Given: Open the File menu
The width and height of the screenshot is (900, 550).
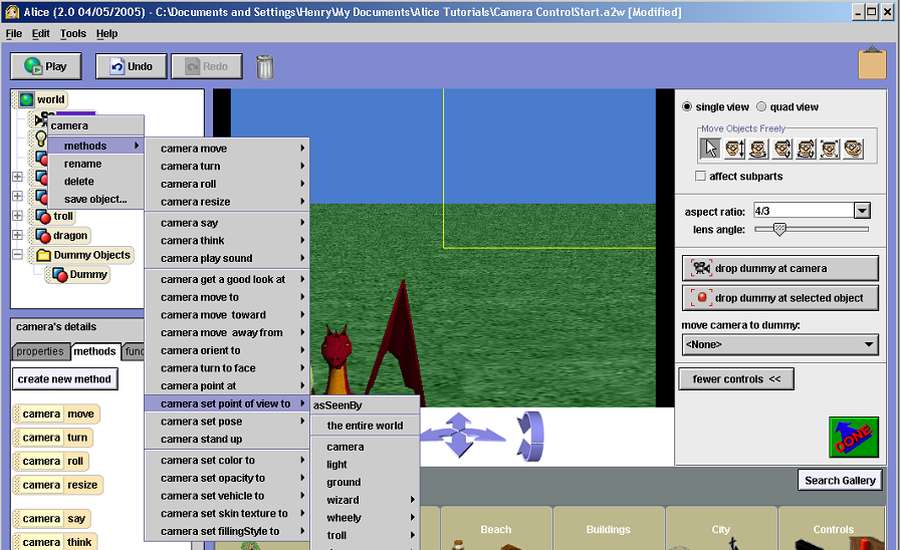Looking at the screenshot, I should click(x=14, y=33).
